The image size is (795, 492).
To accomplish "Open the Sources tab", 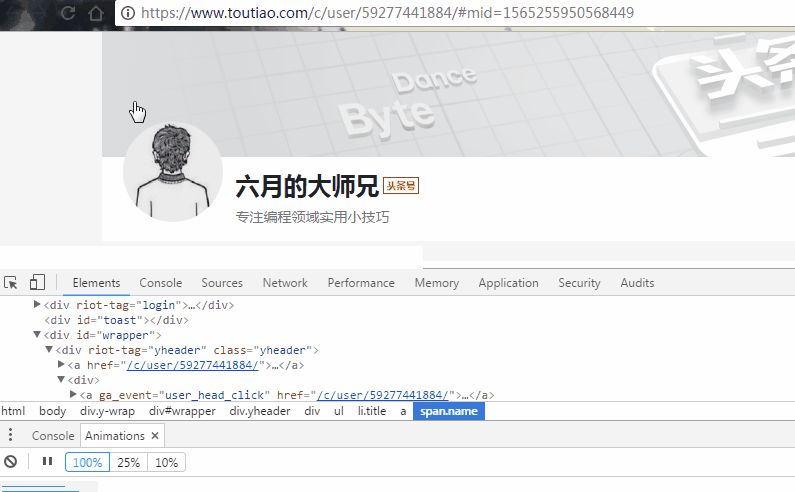I will [x=222, y=283].
